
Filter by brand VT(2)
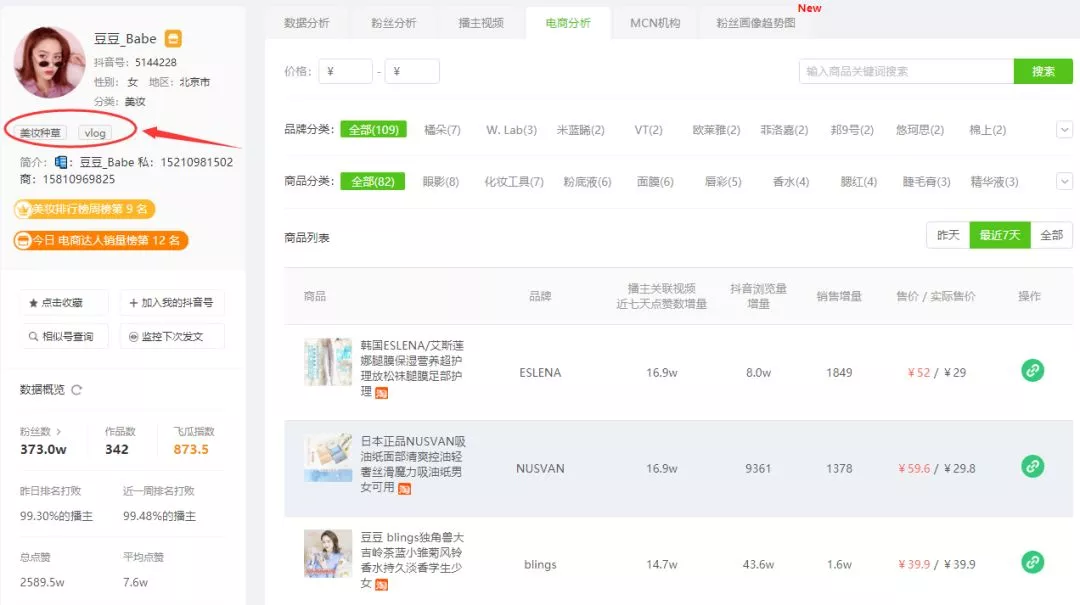(648, 130)
